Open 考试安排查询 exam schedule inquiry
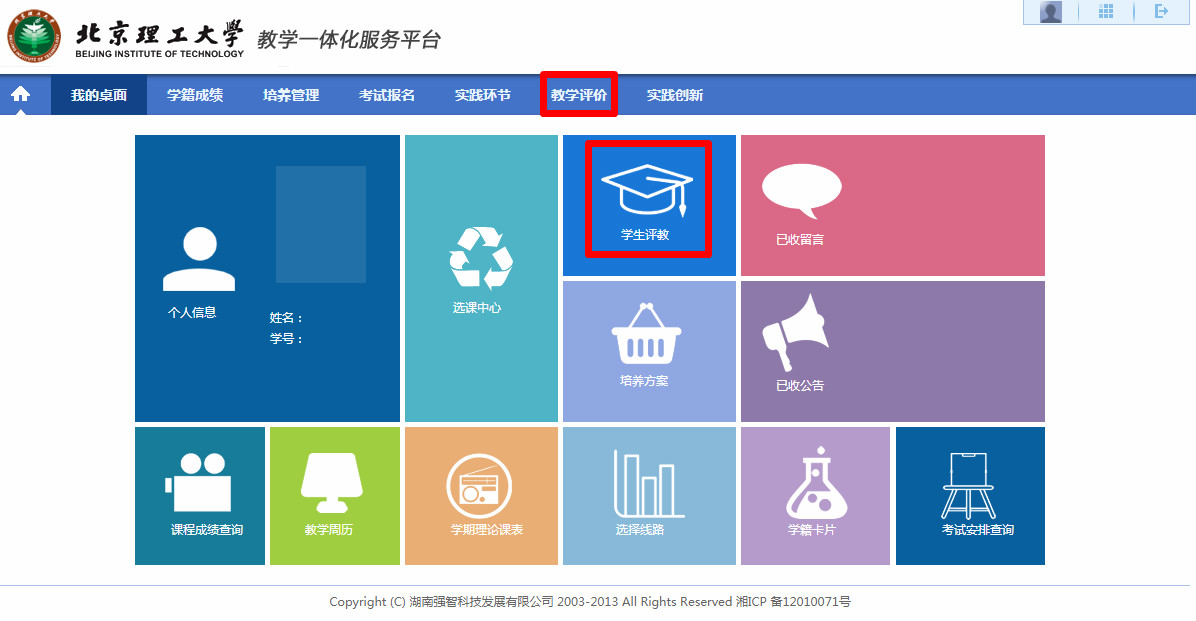1196x621 pixels. (969, 495)
